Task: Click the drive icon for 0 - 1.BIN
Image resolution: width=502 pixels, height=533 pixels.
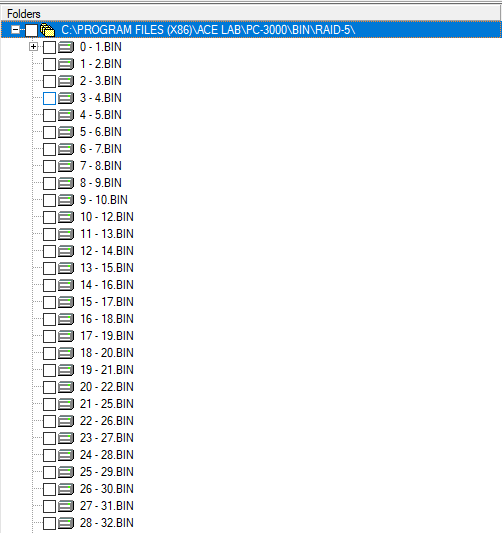Action: click(66, 47)
